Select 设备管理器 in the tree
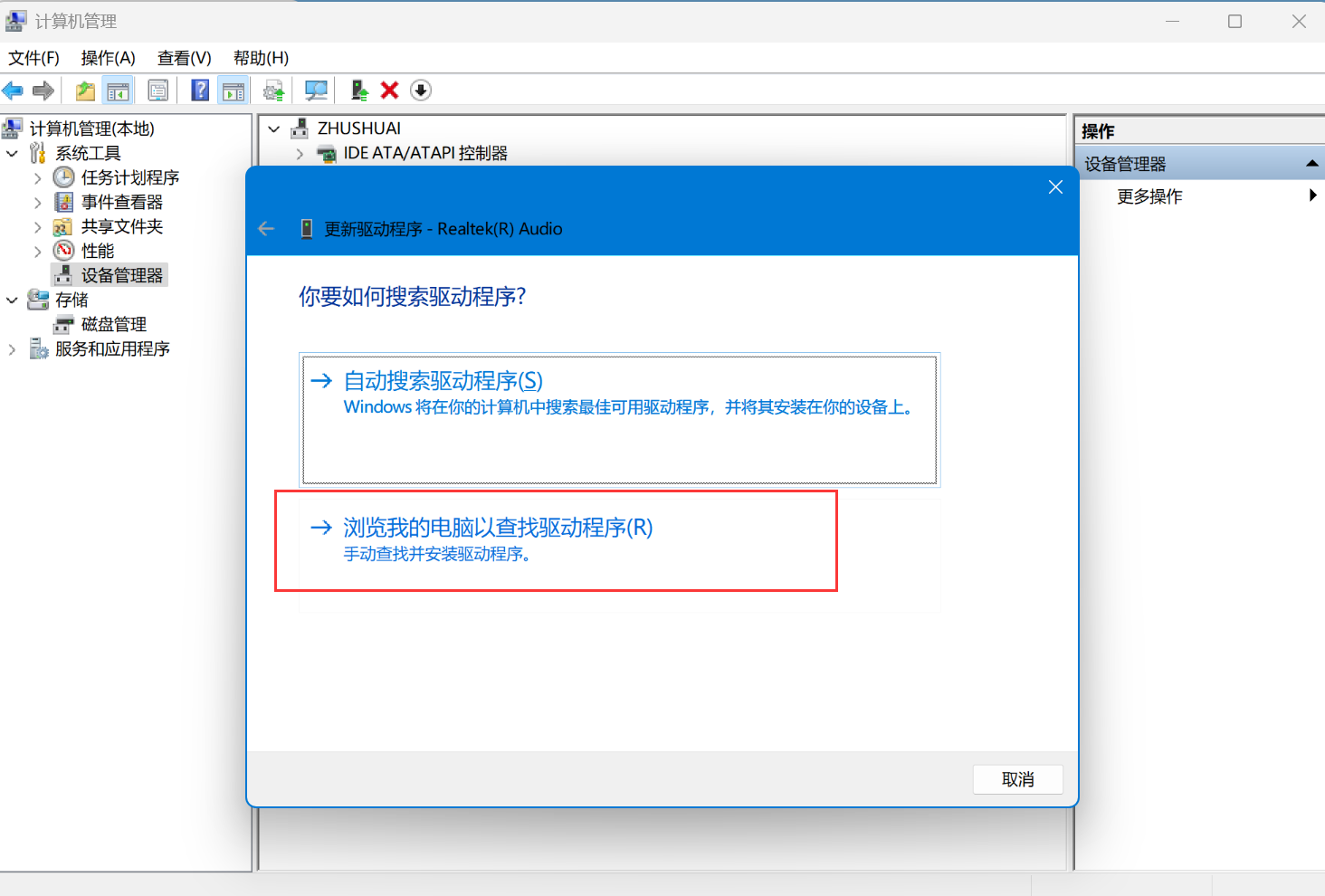This screenshot has height=896, width=1325. click(x=122, y=275)
